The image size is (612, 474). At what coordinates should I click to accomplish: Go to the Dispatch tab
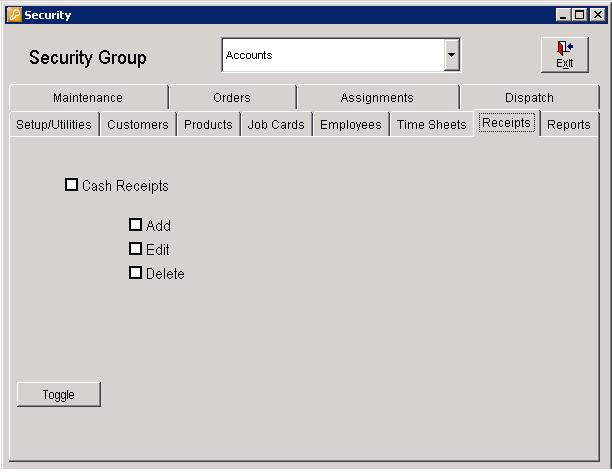point(529,98)
